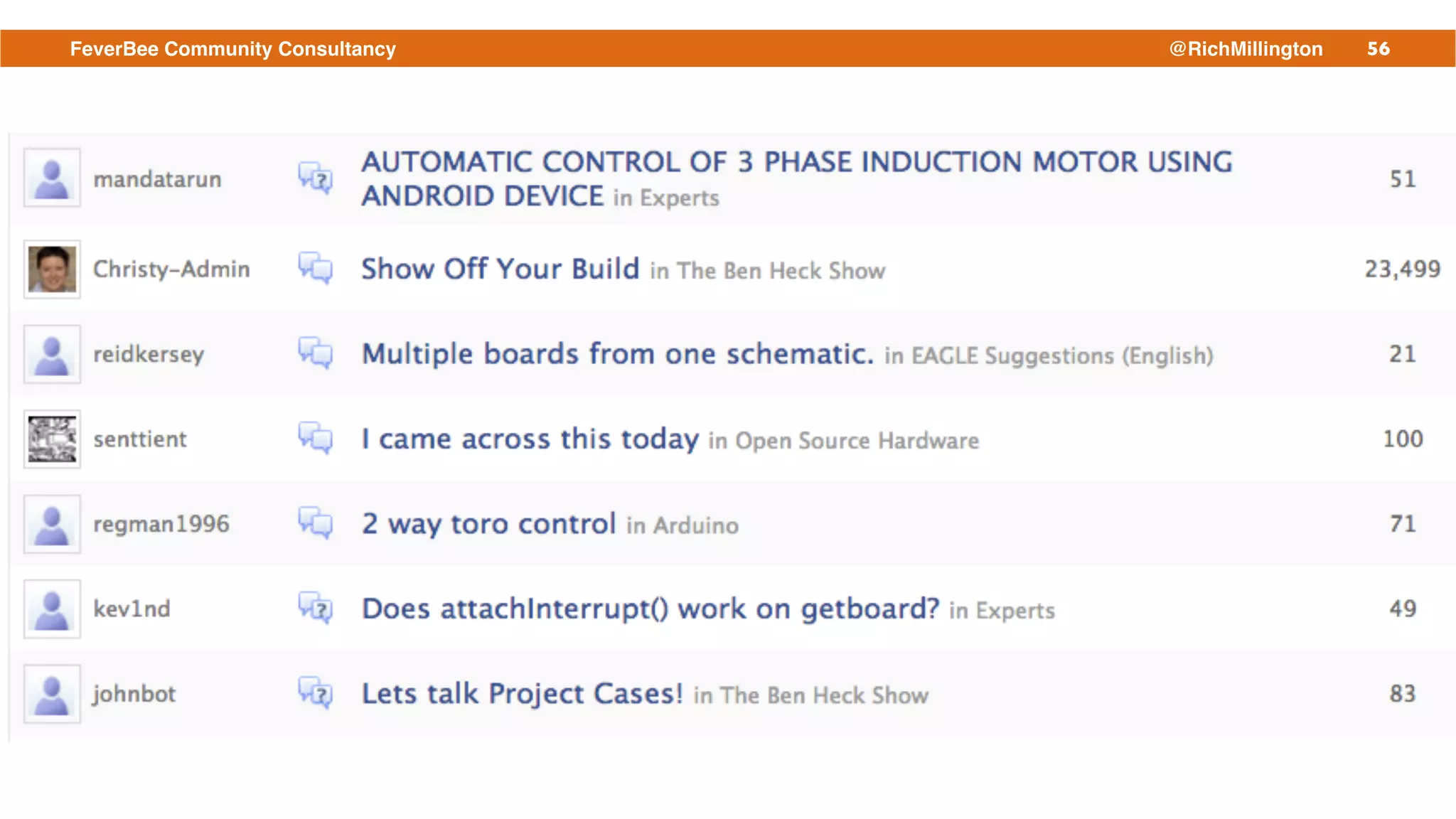Go to the Open Source Hardware group link
Image resolution: width=1456 pixels, height=819 pixels.
857,441
